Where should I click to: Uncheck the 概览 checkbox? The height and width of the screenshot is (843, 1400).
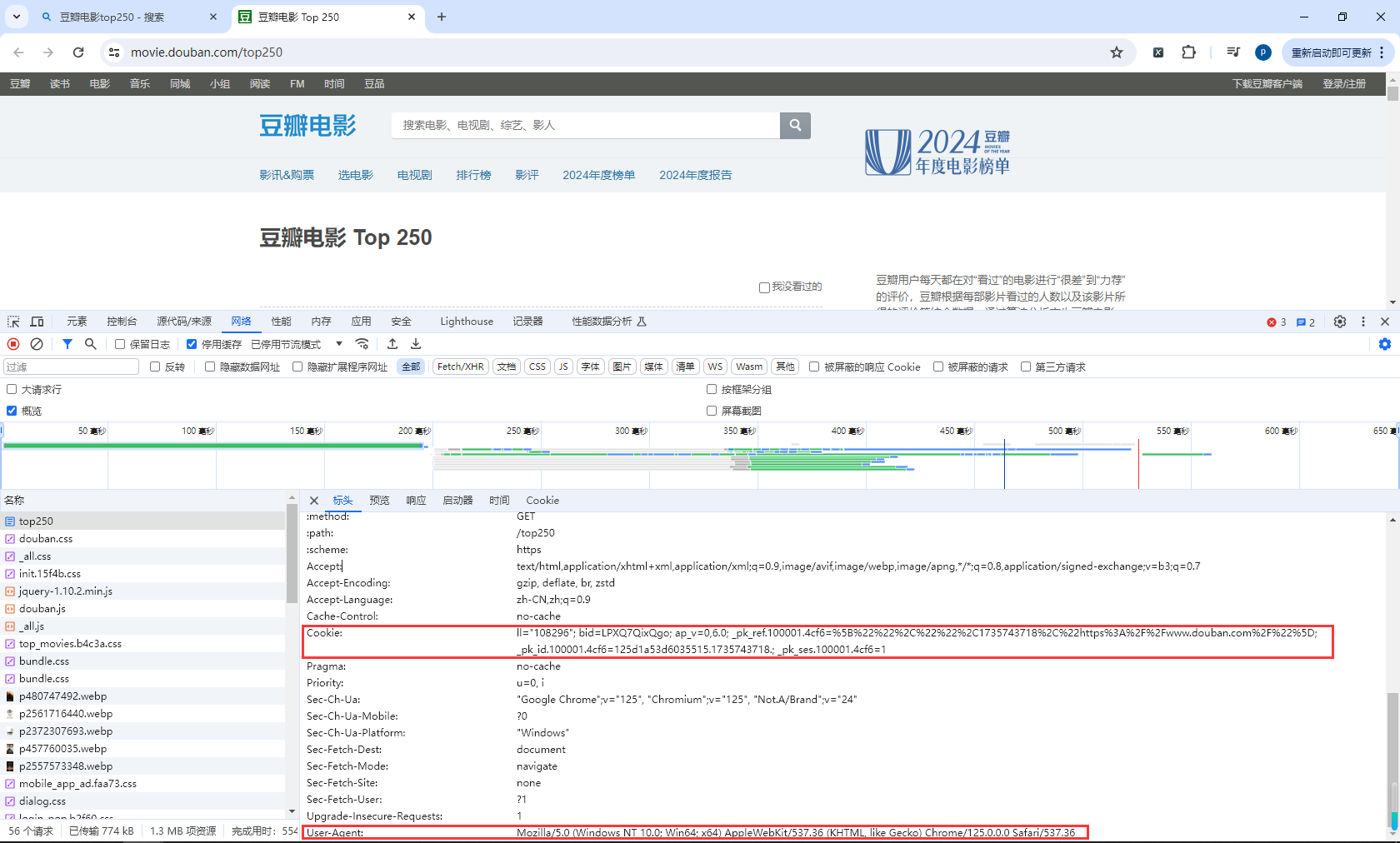12,411
